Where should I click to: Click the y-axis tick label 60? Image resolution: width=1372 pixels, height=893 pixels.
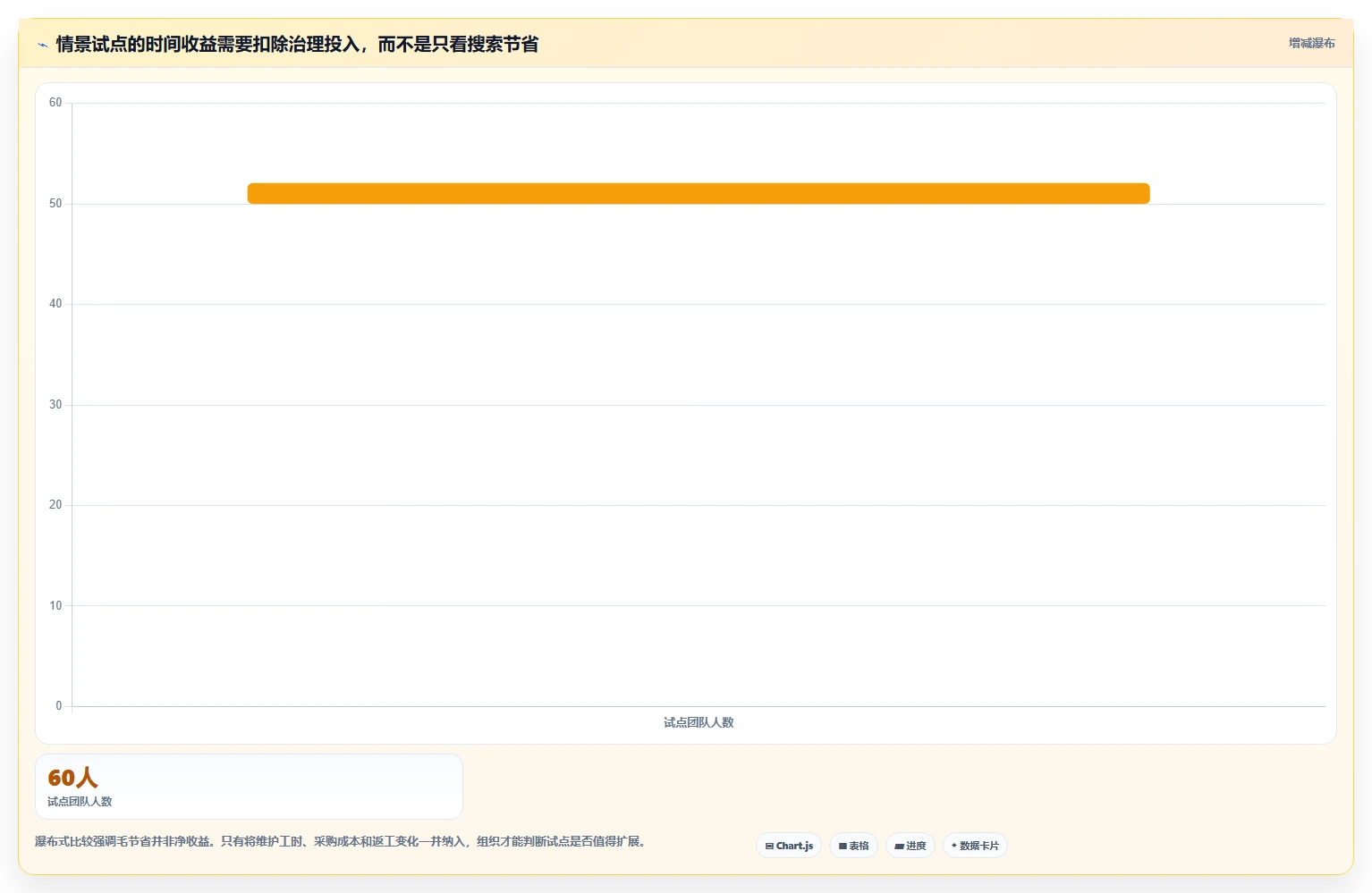pyautogui.click(x=55, y=103)
